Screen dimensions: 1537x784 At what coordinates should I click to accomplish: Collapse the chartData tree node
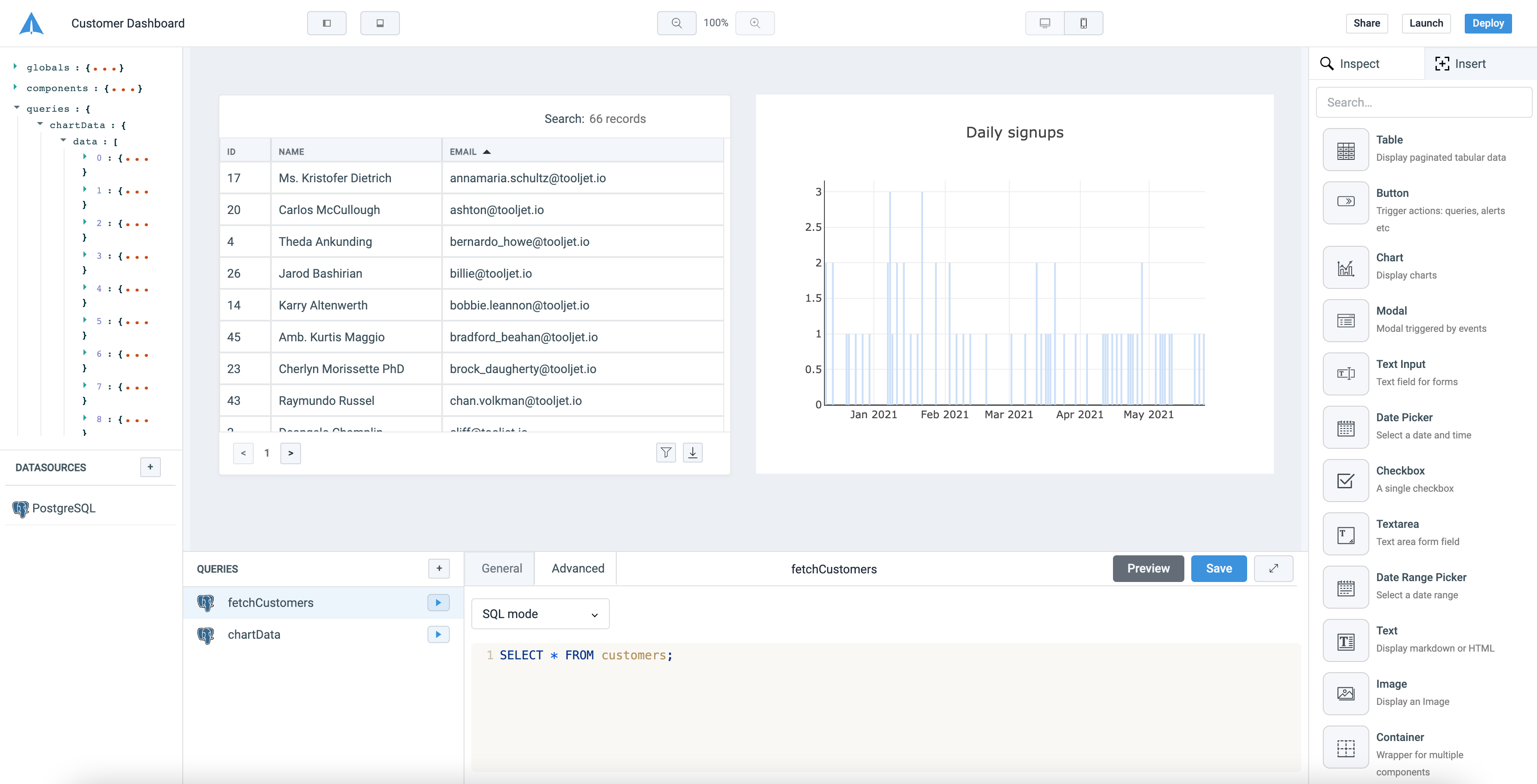point(40,124)
